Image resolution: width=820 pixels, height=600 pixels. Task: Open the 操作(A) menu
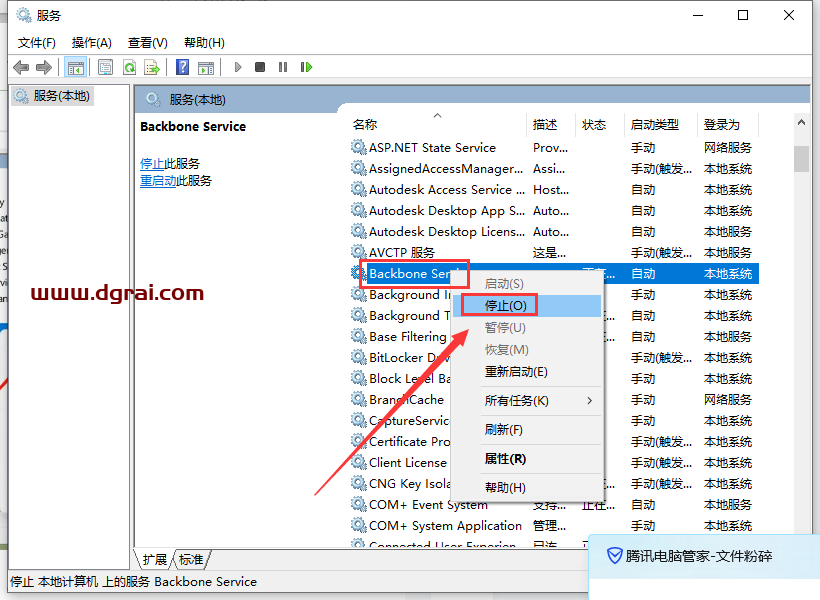coord(92,42)
